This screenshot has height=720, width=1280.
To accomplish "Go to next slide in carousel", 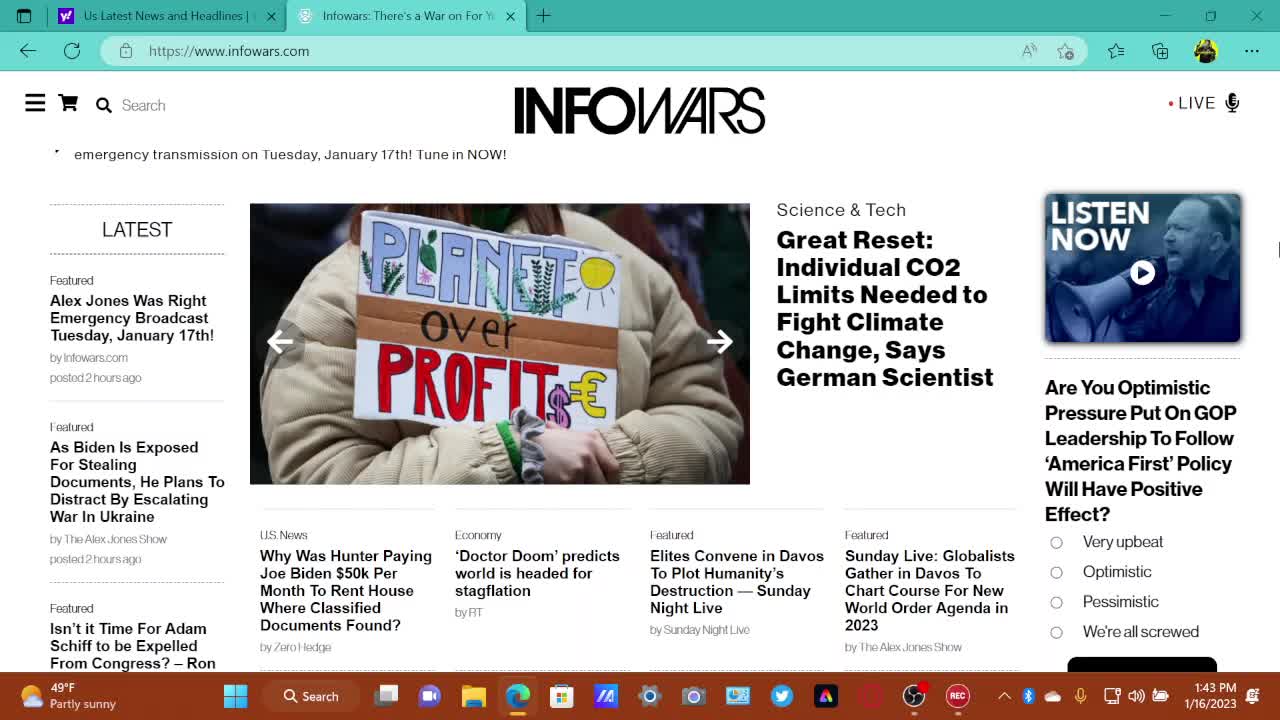I will (x=720, y=342).
